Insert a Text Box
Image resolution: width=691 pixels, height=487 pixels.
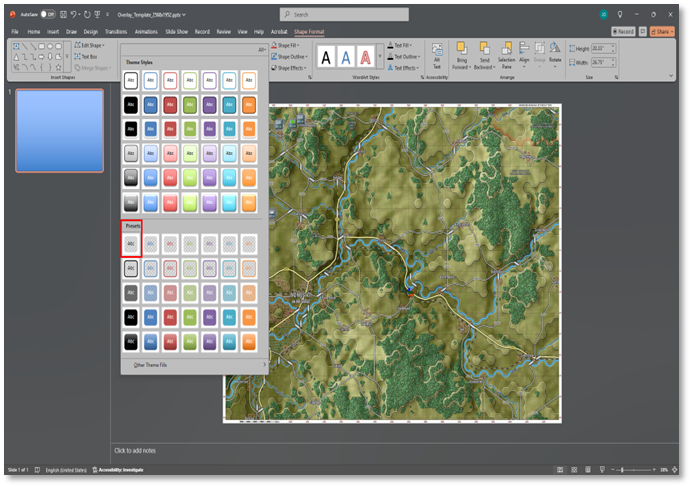[88, 57]
